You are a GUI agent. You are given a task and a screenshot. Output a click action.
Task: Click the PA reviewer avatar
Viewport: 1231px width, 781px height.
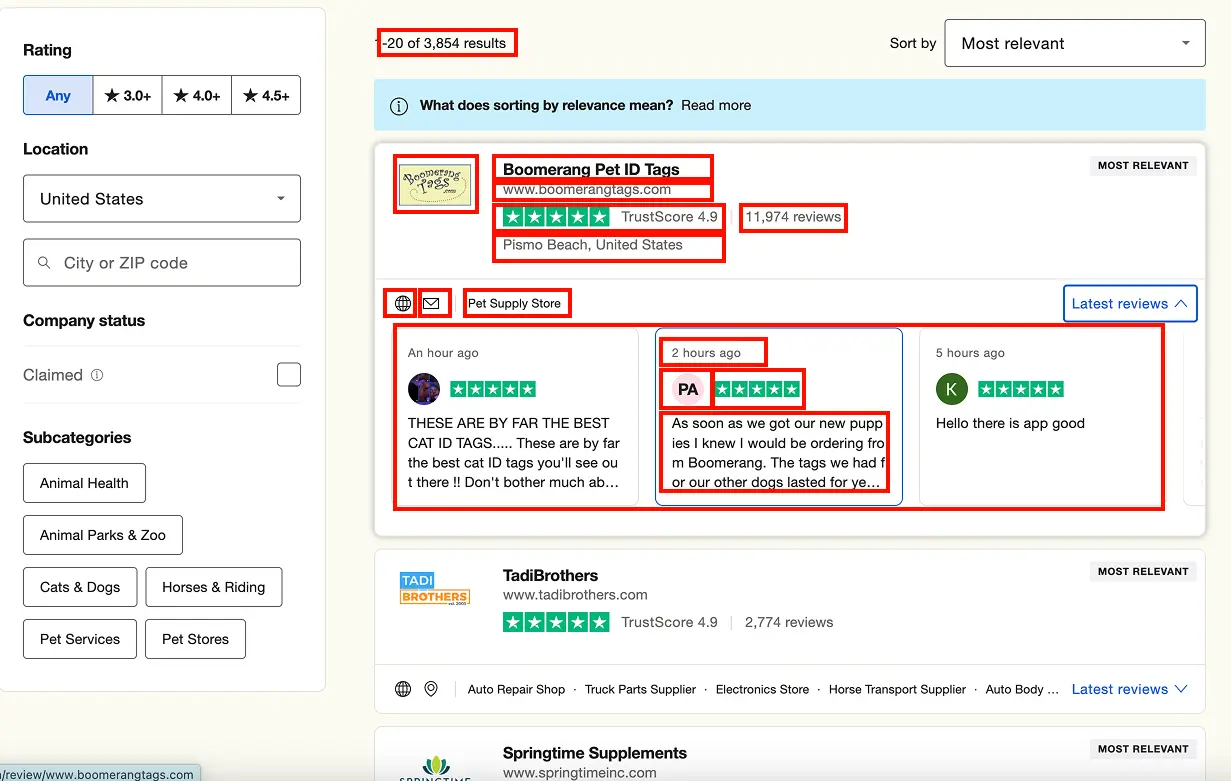688,389
